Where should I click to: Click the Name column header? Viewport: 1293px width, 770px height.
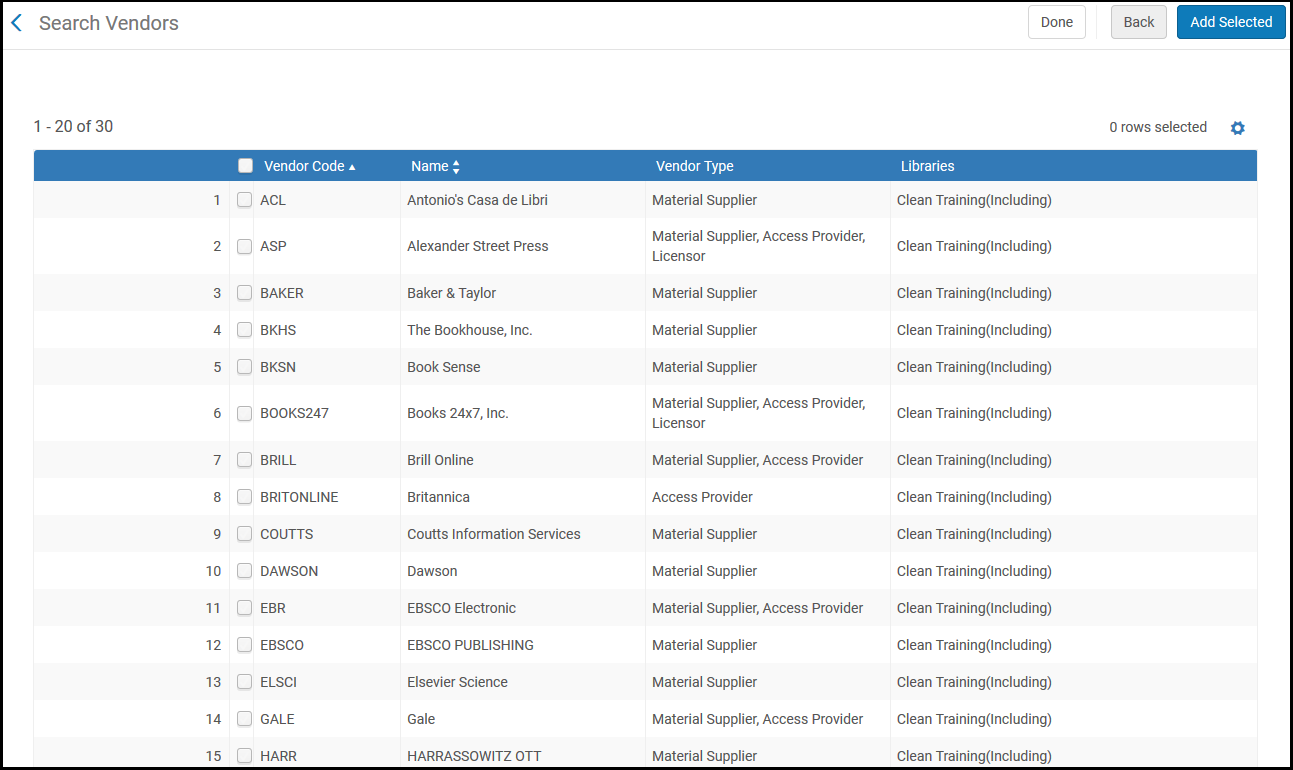click(x=430, y=166)
